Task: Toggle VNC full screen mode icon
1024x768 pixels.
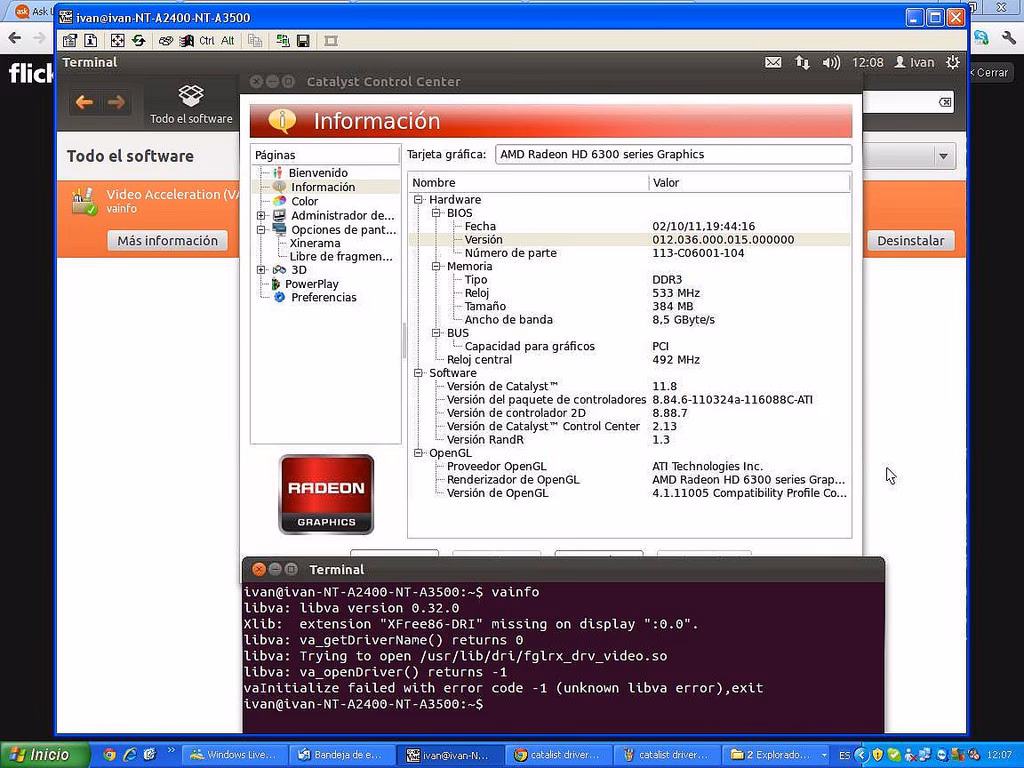Action: tap(117, 40)
